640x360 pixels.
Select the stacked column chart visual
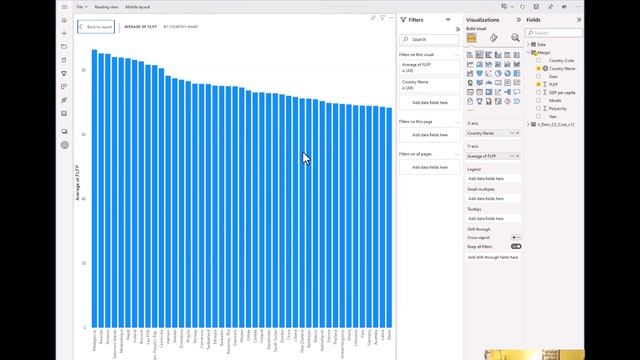pyautogui.click(x=480, y=55)
